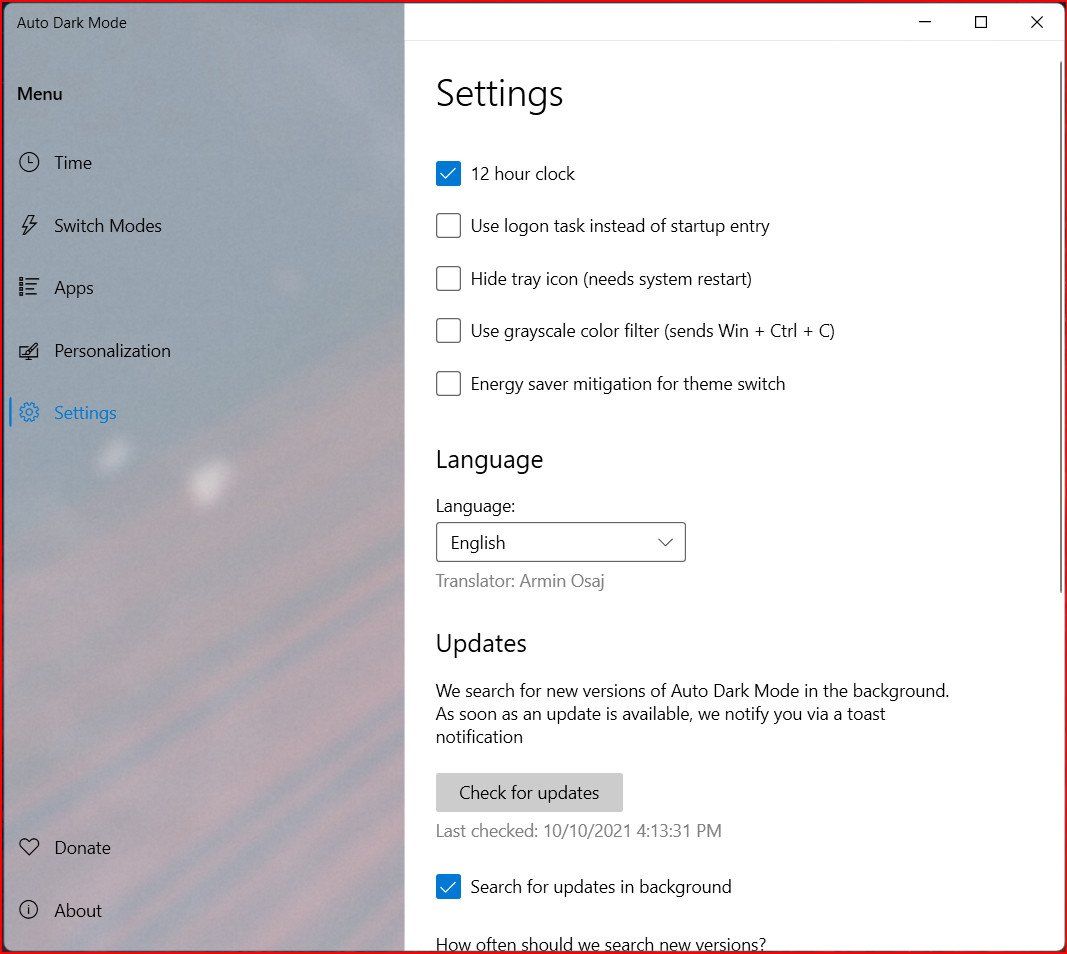Click the Updates section heading
The image size is (1067, 954).
click(x=481, y=643)
